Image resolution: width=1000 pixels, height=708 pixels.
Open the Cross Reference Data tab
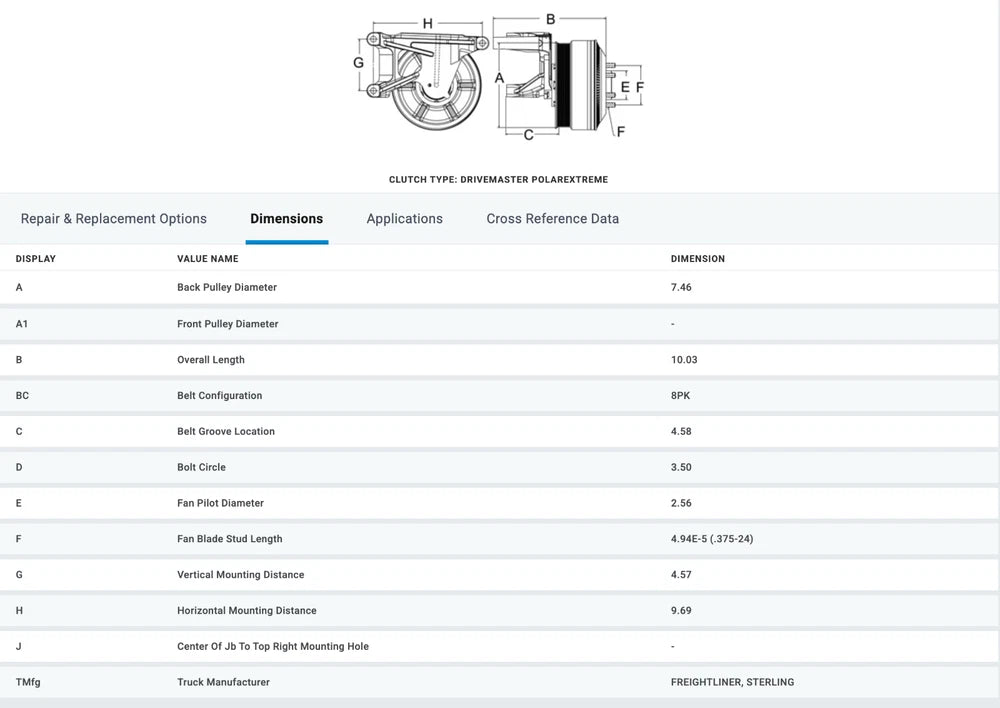552,219
